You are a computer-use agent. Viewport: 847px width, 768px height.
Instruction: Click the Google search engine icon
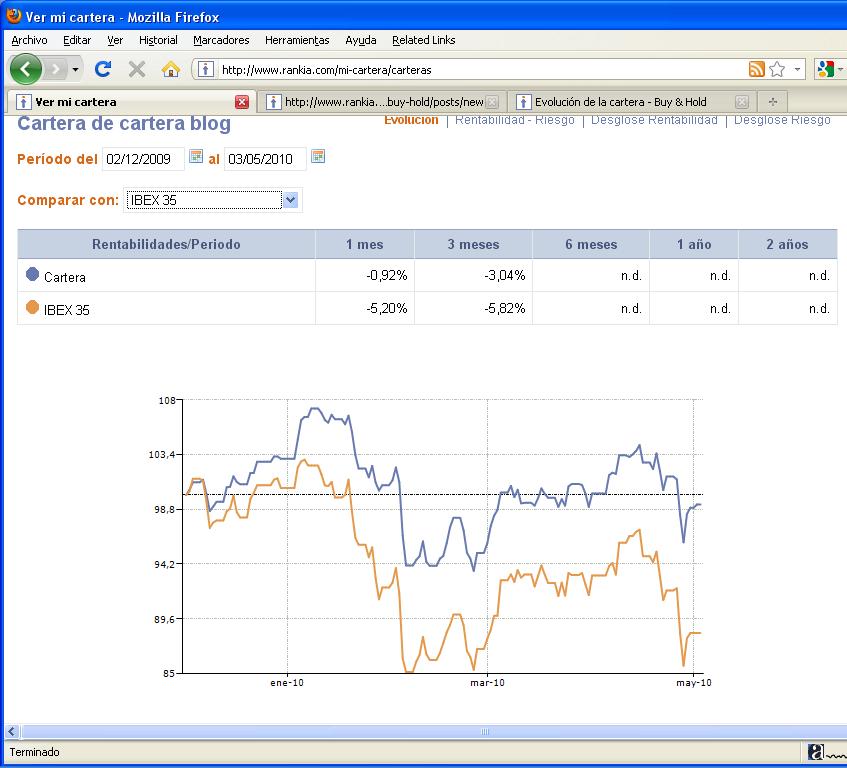[826, 69]
